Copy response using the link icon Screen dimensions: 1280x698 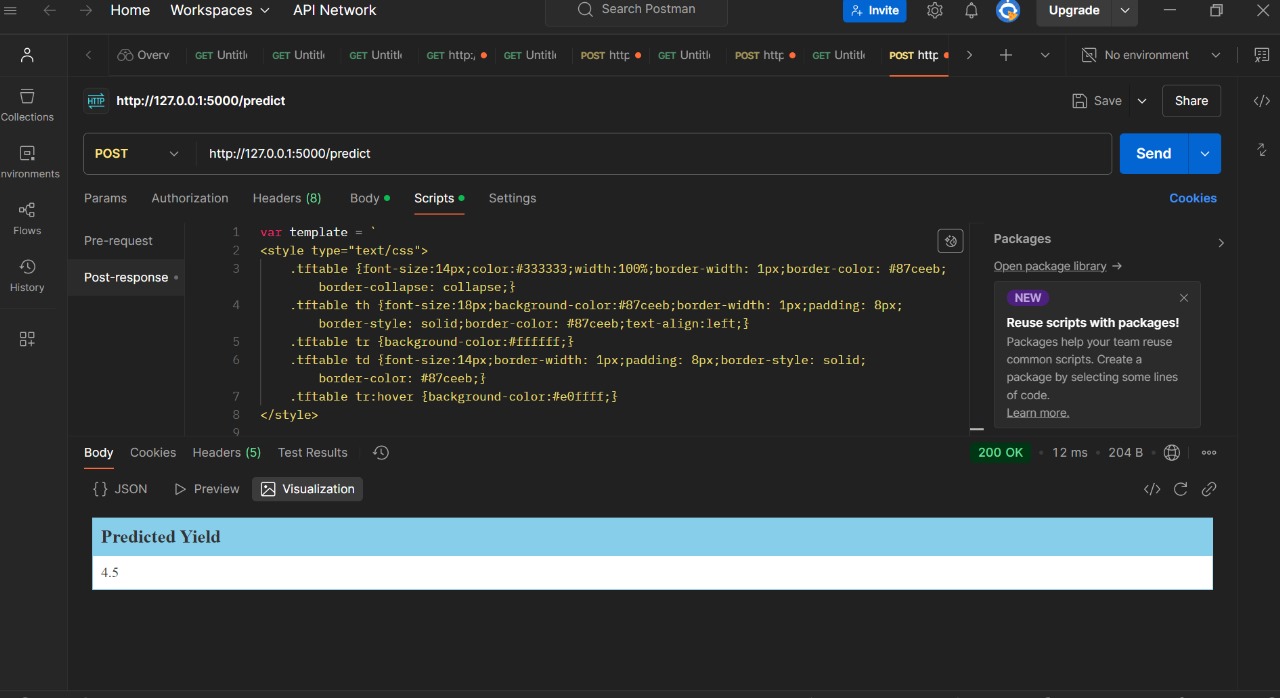[1209, 489]
